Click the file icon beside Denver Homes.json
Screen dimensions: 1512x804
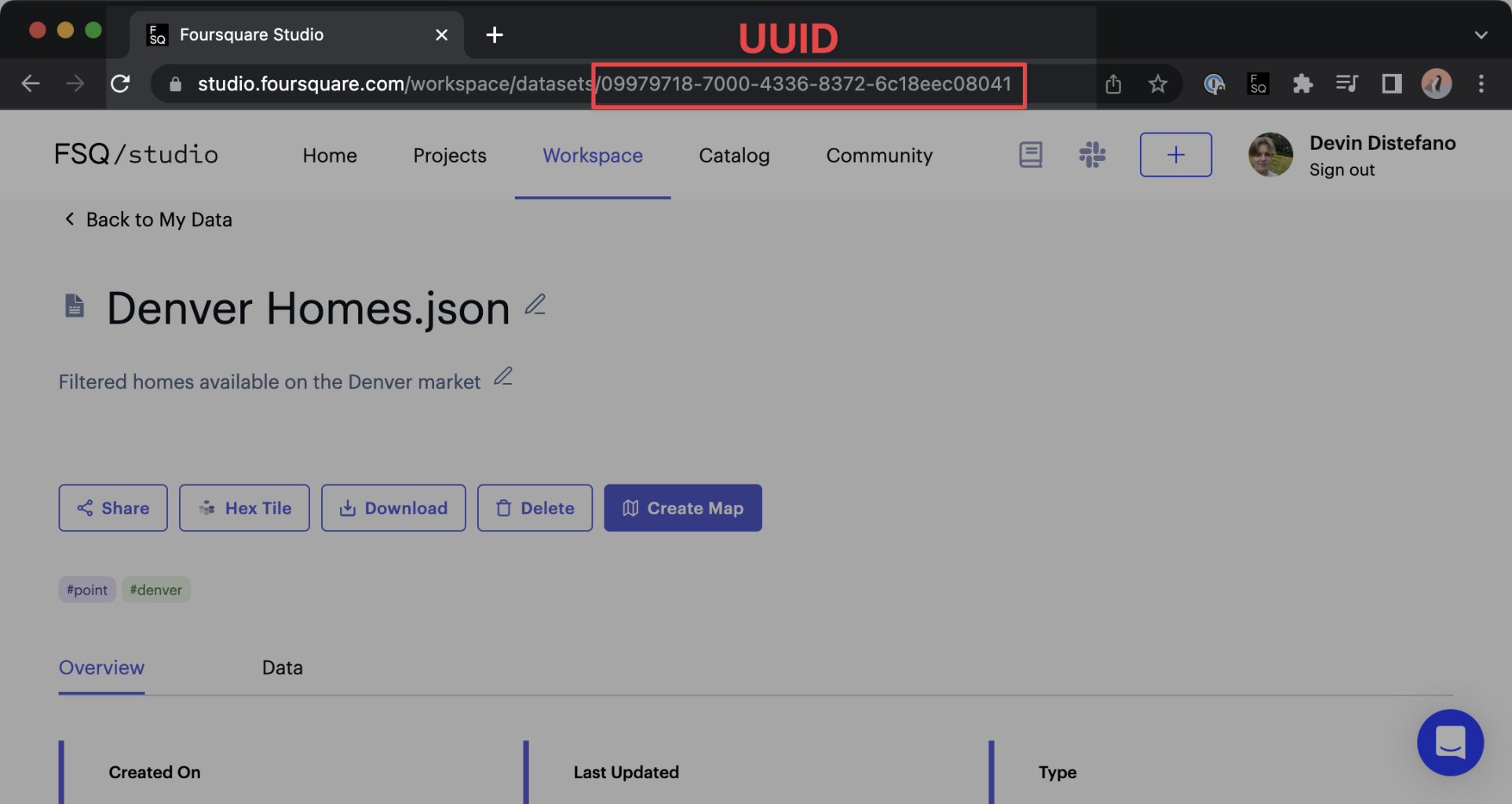pos(75,305)
